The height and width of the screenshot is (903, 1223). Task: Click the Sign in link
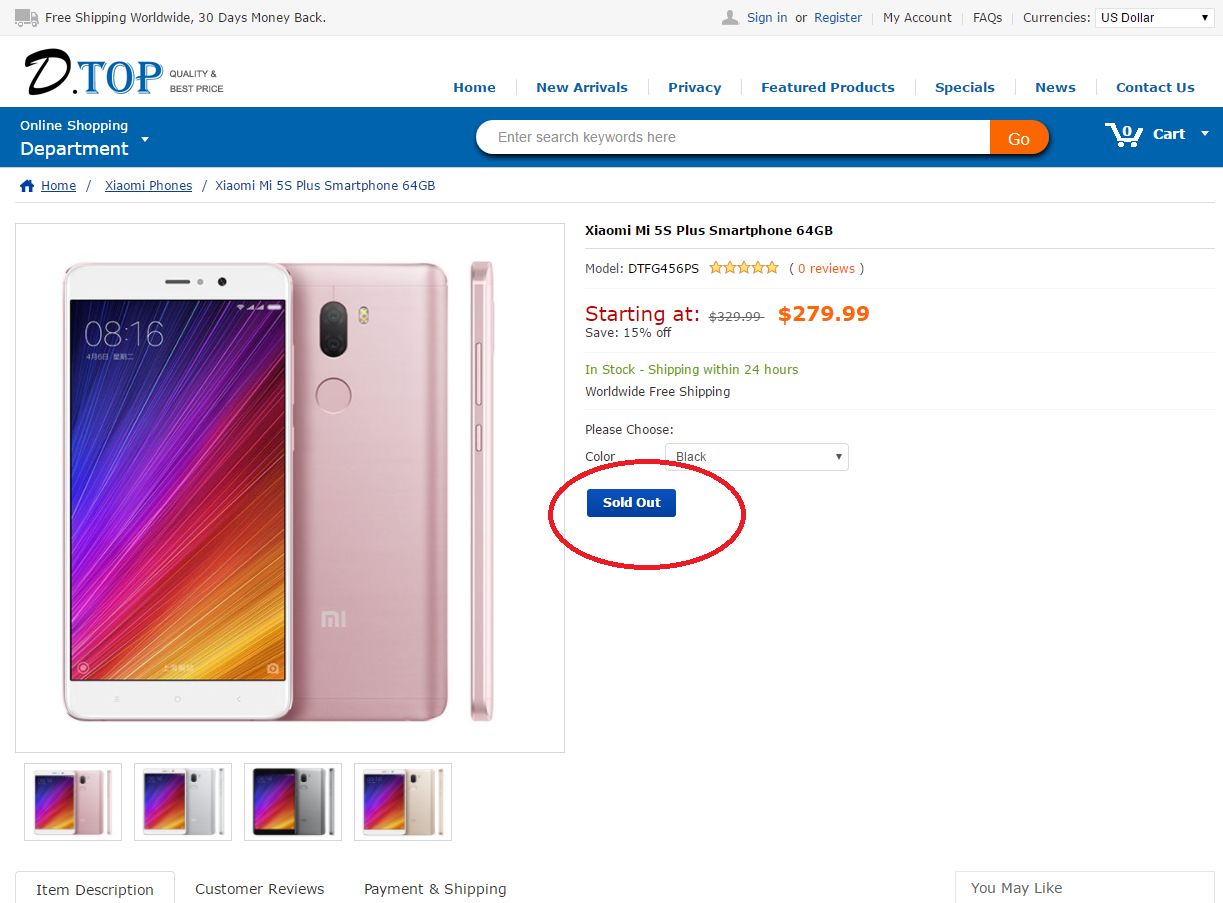coord(767,18)
